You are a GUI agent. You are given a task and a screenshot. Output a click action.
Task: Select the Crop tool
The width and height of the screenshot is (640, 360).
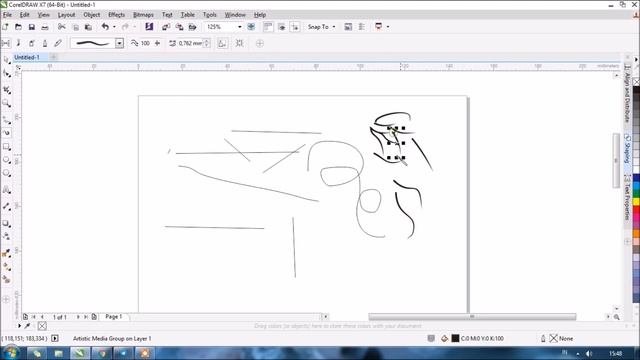7,90
